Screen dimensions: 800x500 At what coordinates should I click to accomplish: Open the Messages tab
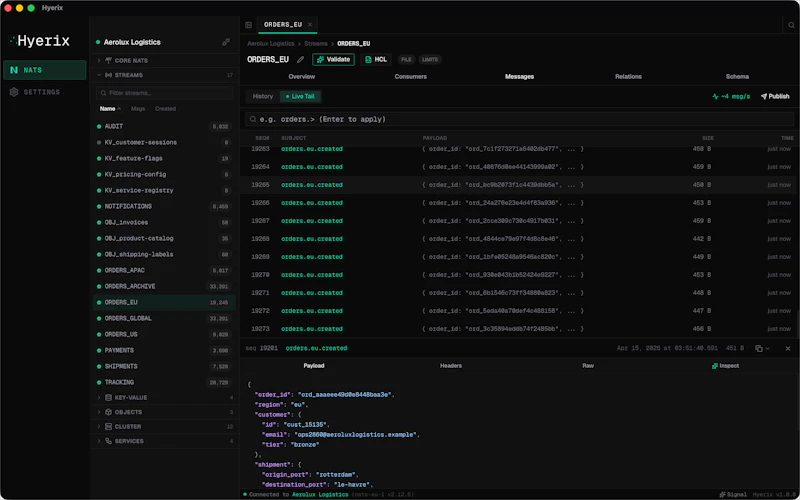(519, 76)
